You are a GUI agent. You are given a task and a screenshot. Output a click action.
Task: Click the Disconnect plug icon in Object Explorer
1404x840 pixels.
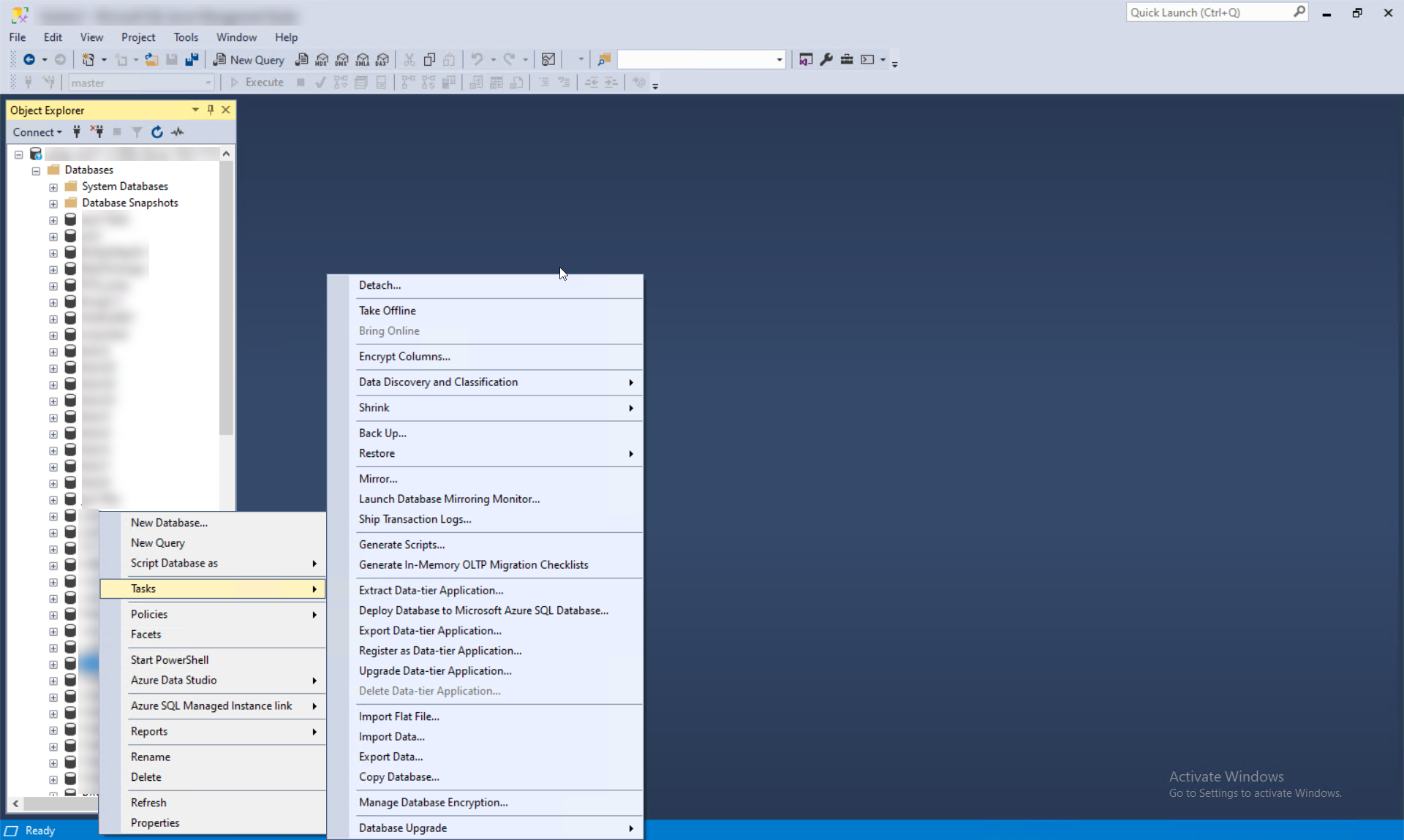(97, 132)
